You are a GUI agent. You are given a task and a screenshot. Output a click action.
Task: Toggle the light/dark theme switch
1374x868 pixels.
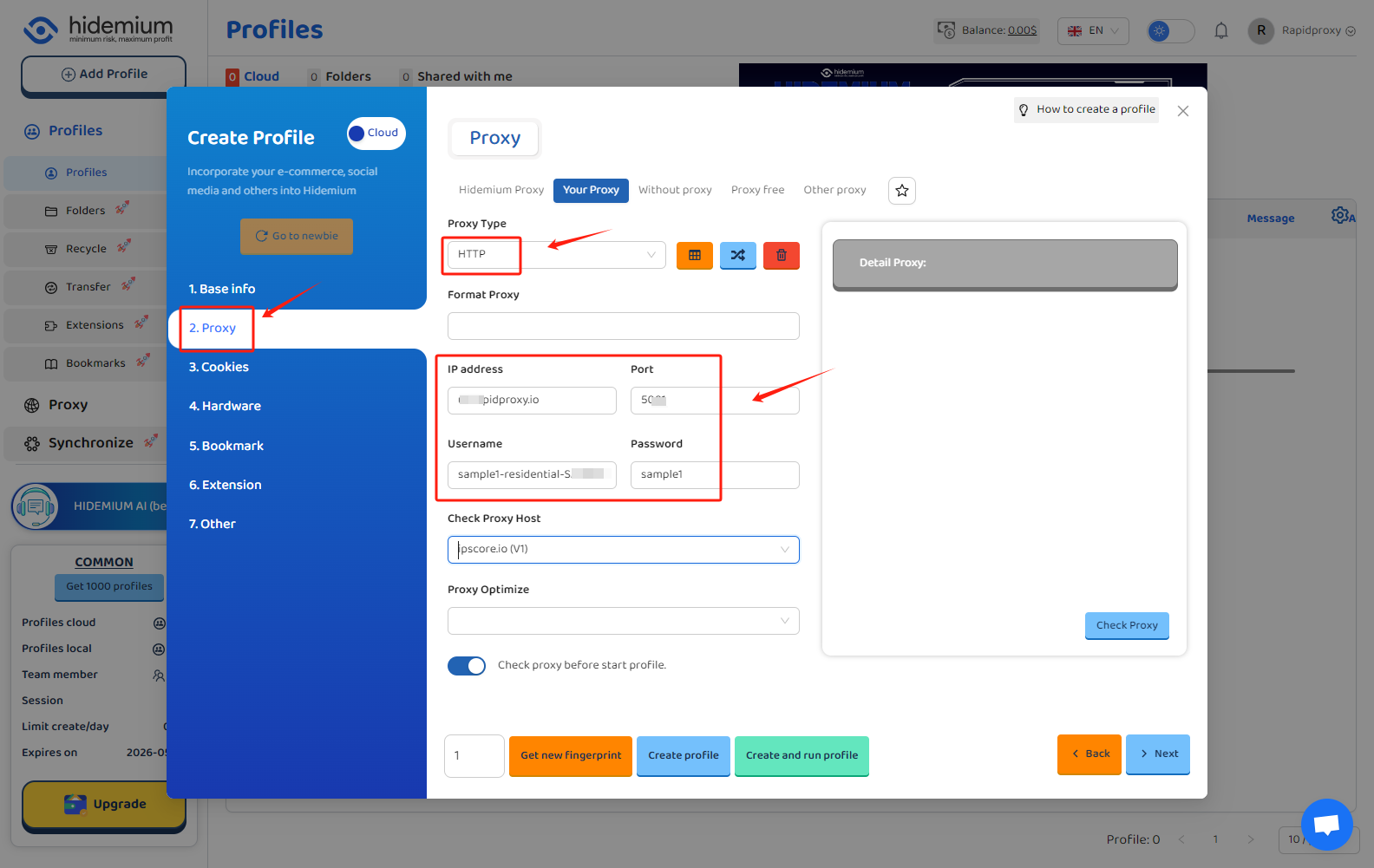coord(1170,31)
